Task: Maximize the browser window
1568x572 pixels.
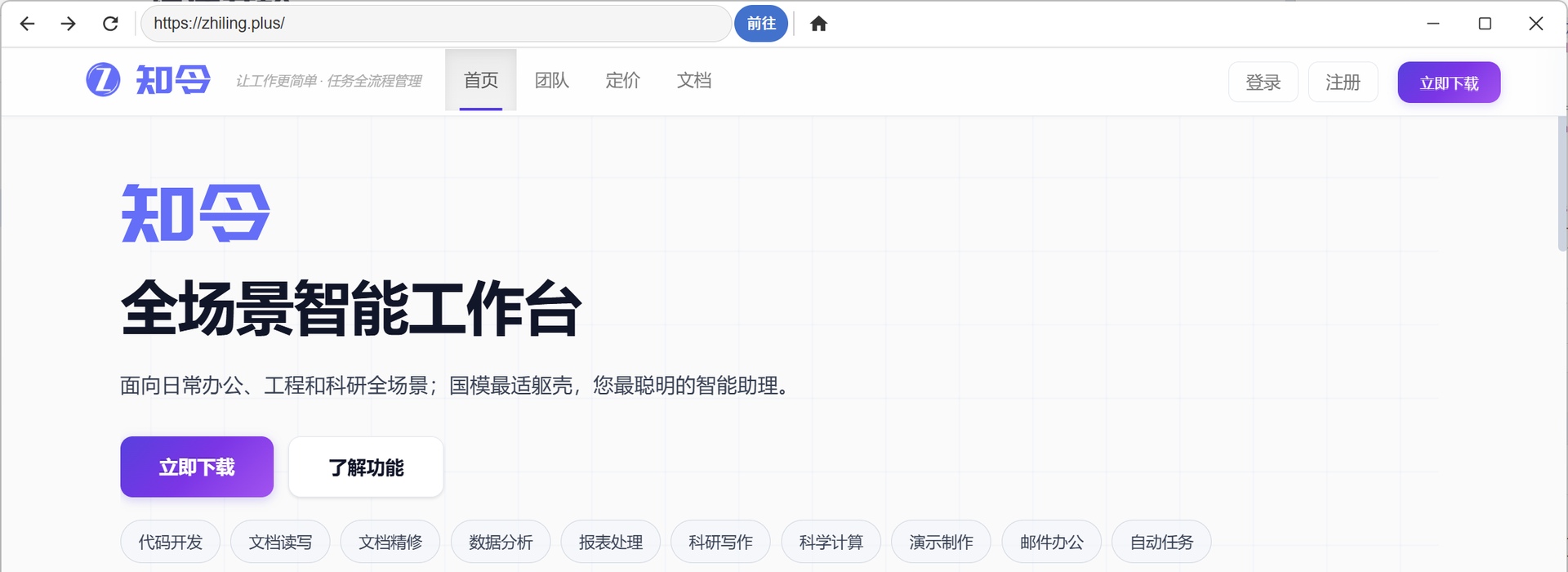Action: (1485, 24)
